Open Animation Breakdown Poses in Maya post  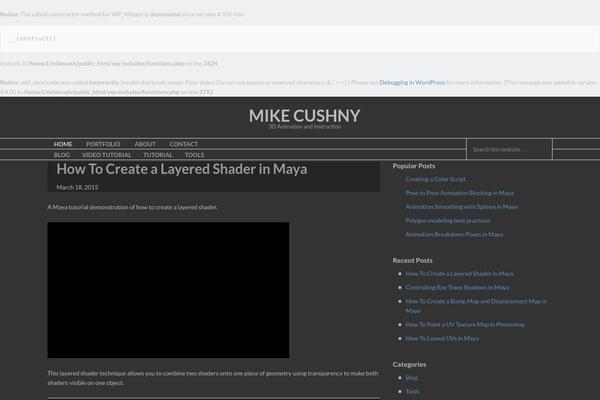pos(454,234)
